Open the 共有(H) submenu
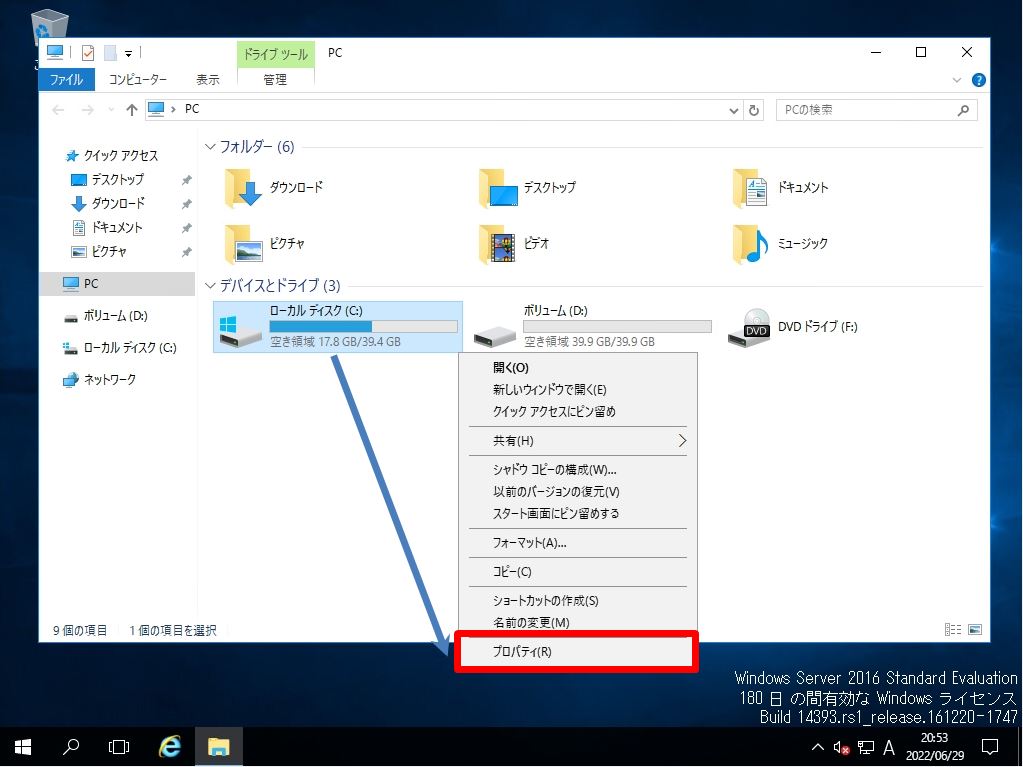This screenshot has width=1023, height=767. coord(578,441)
